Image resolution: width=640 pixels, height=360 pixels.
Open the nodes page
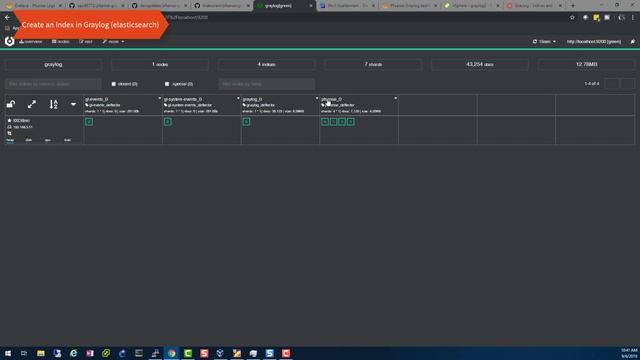coord(60,42)
